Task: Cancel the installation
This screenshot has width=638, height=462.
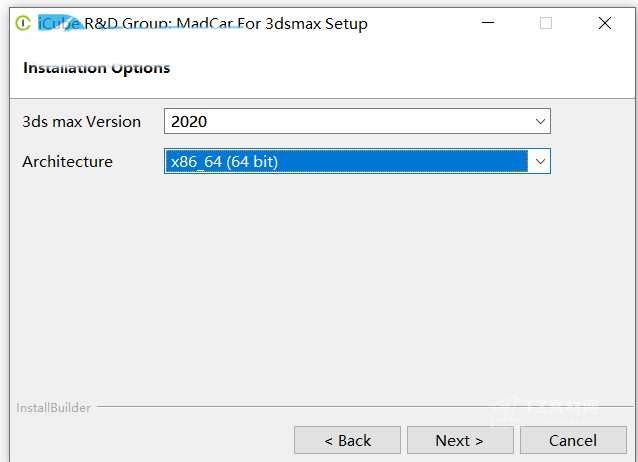Action: tap(573, 440)
